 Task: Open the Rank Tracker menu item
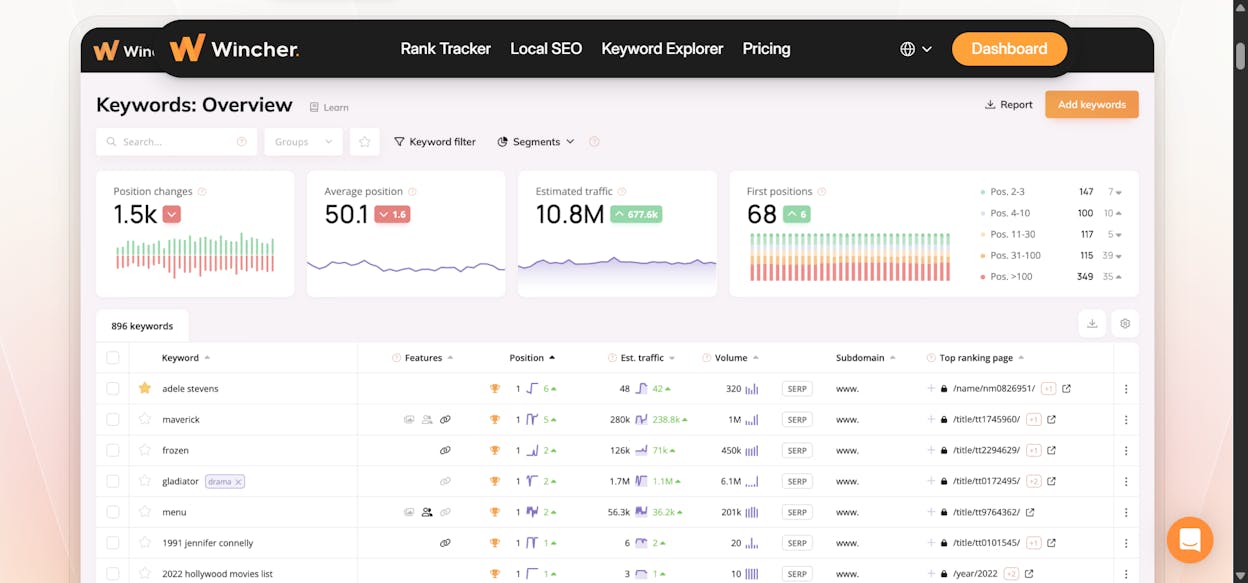[x=445, y=48]
